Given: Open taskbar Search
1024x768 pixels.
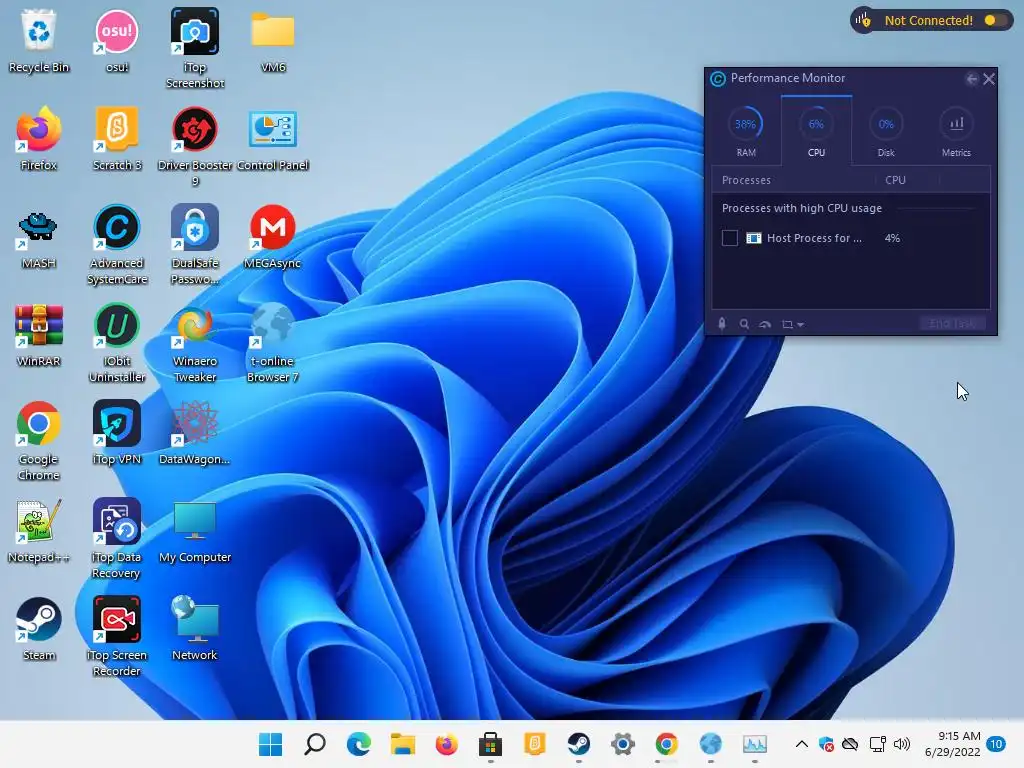Looking at the screenshot, I should pyautogui.click(x=315, y=744).
